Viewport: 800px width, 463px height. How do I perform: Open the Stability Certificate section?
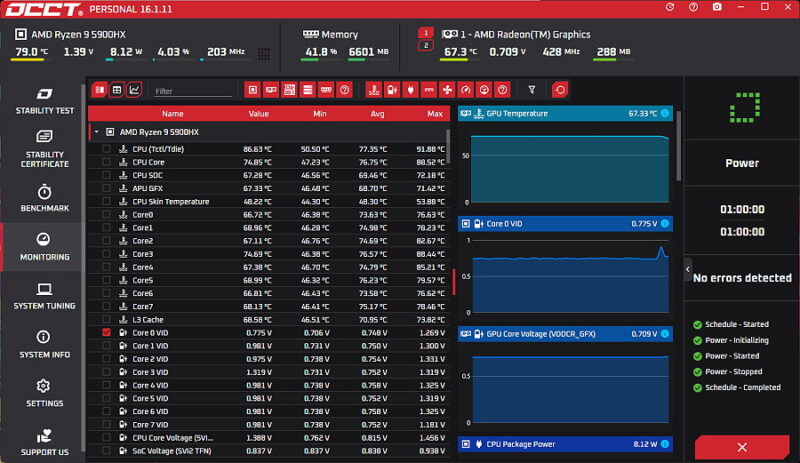pyautogui.click(x=44, y=149)
